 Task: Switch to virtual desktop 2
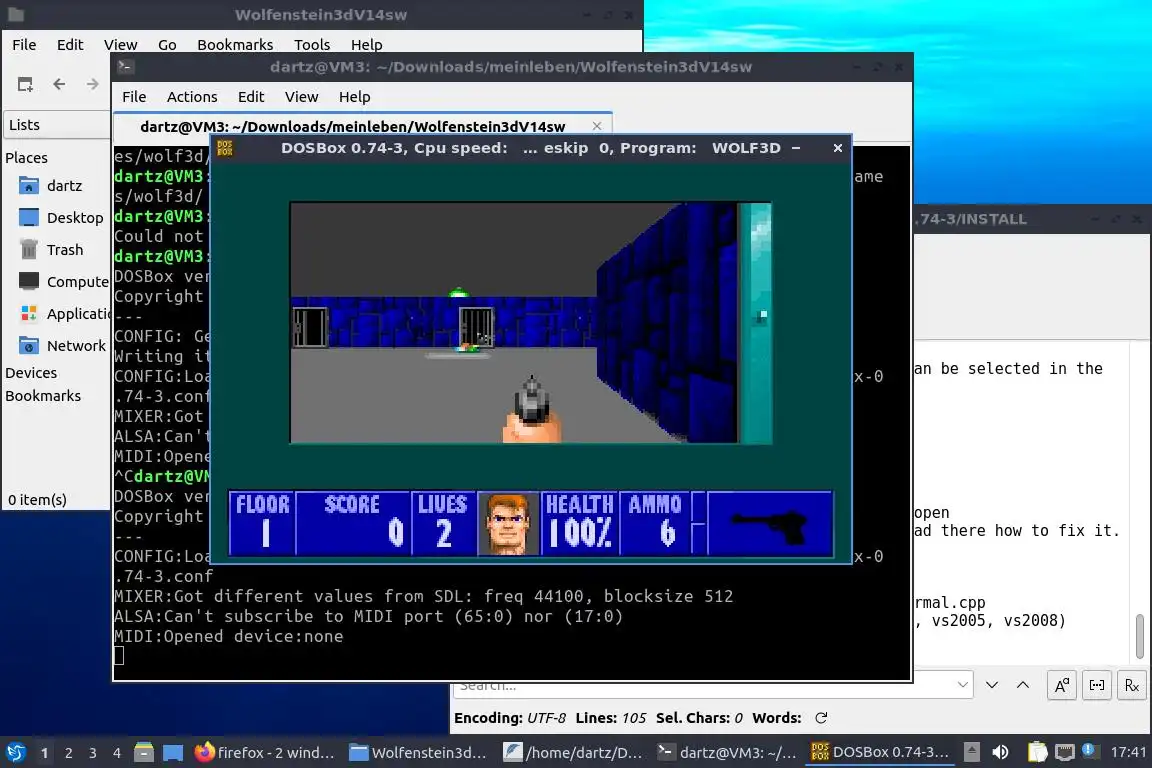pyautogui.click(x=68, y=753)
